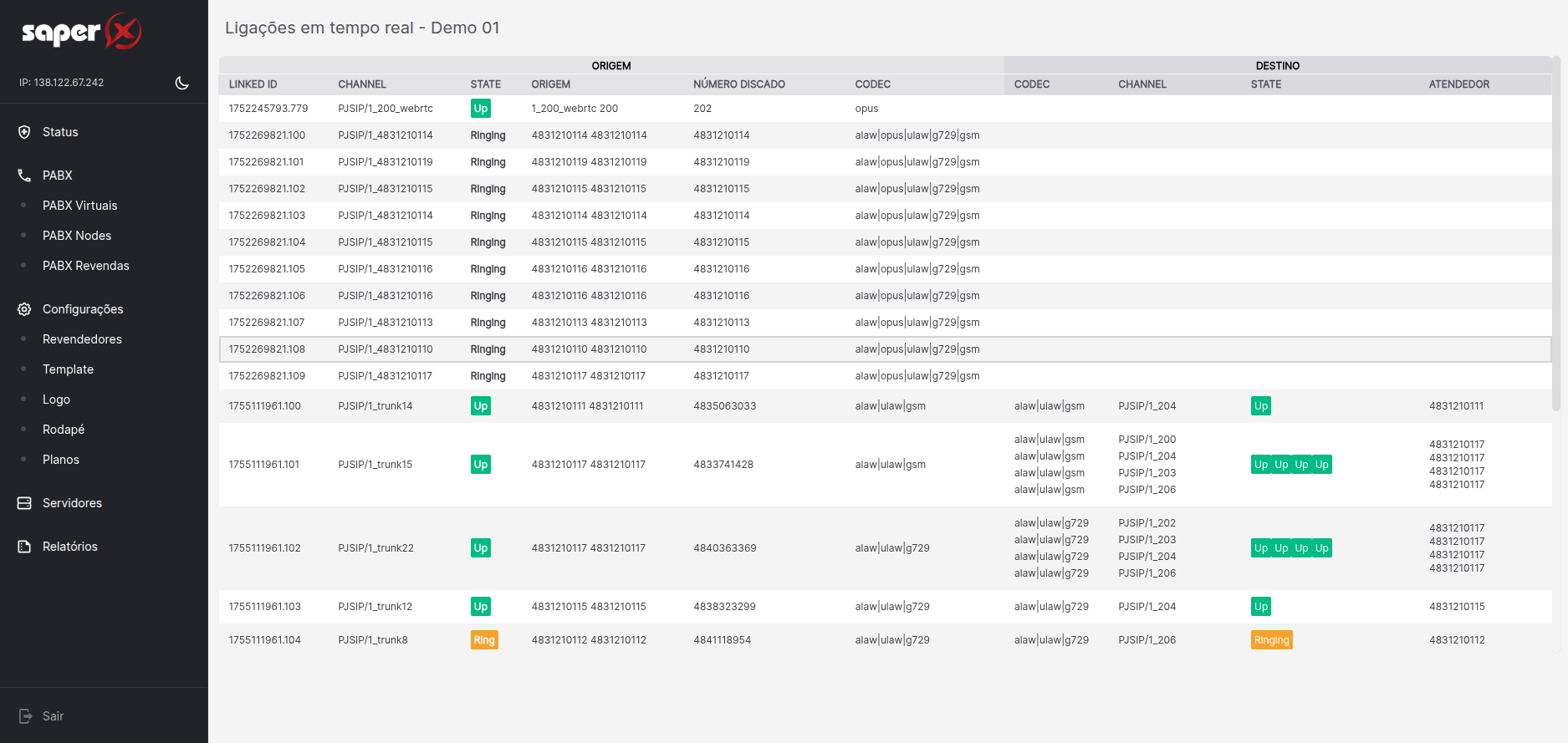Screen dimensions: 1568x743
Task: Toggle dark mode with the moon icon
Action: pyautogui.click(x=181, y=83)
